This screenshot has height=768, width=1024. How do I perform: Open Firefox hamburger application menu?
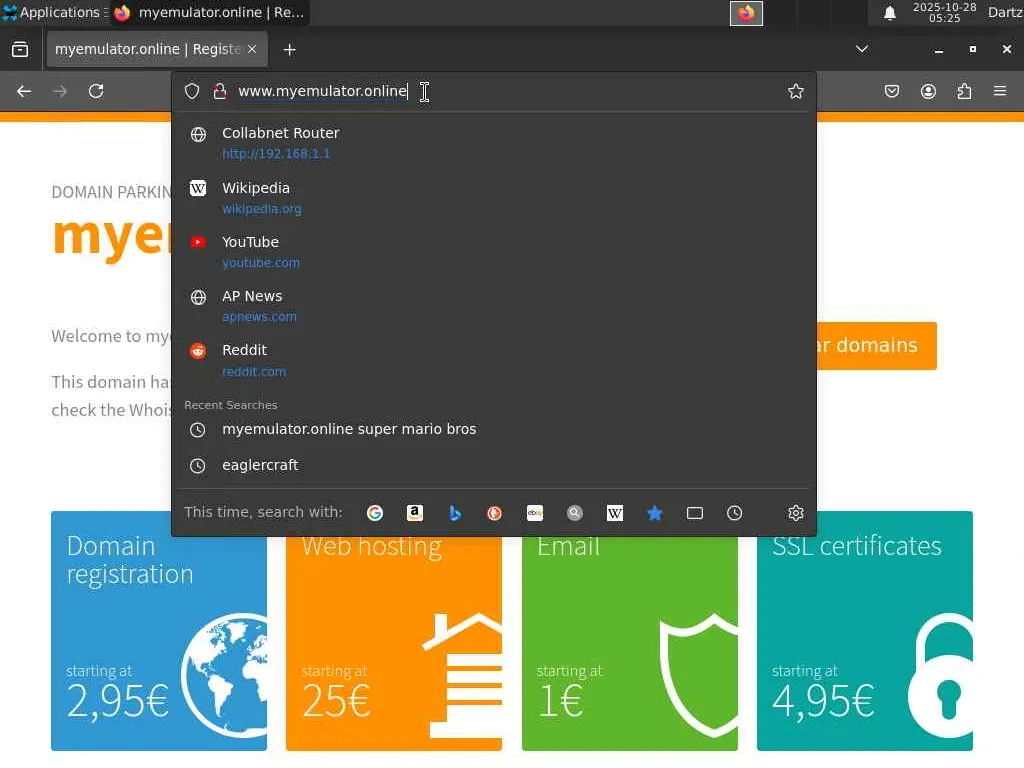click(1000, 91)
